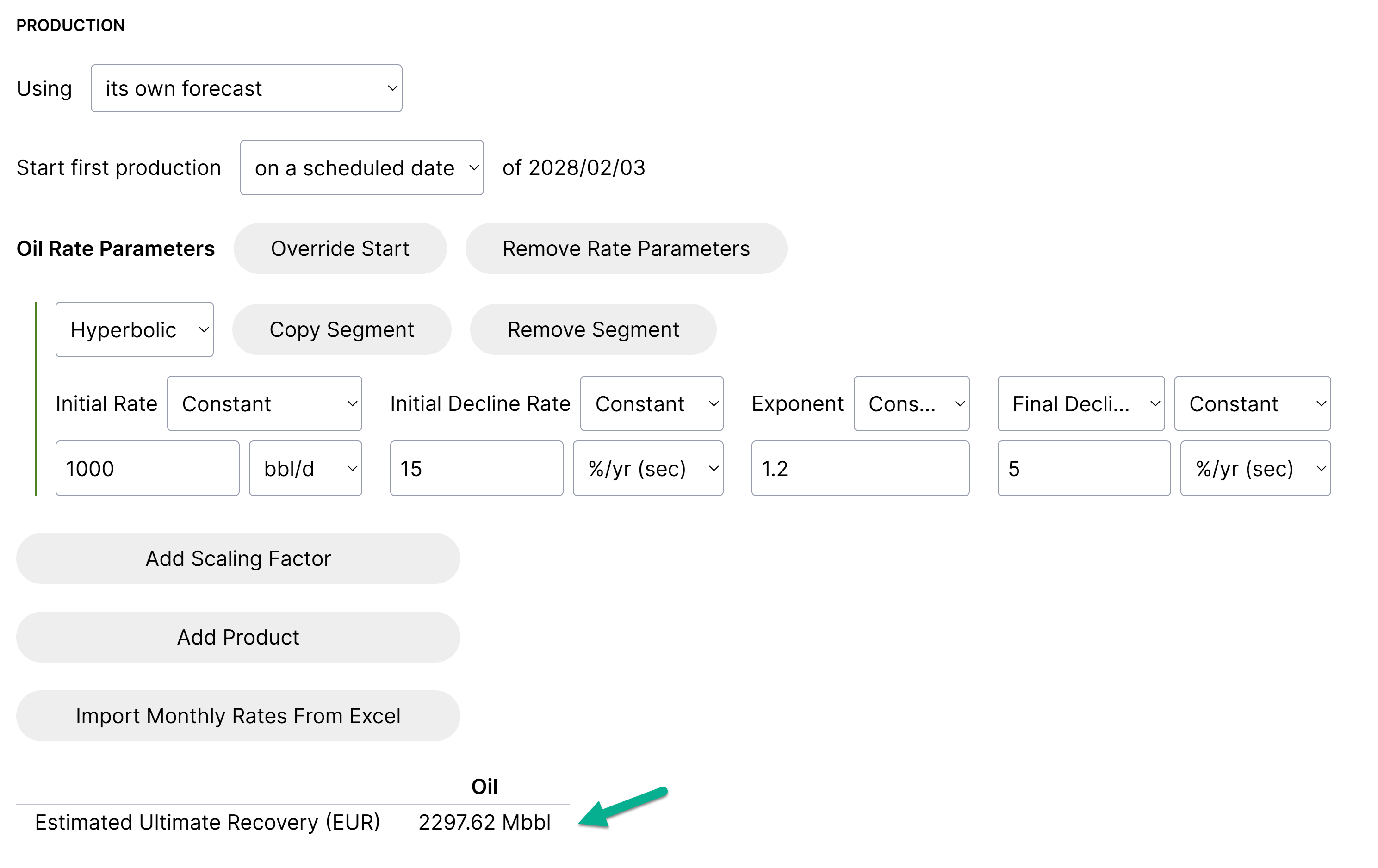Click the Initial Decline Rate field showing 15
Viewport: 1378px width, 868px height.
[476, 468]
